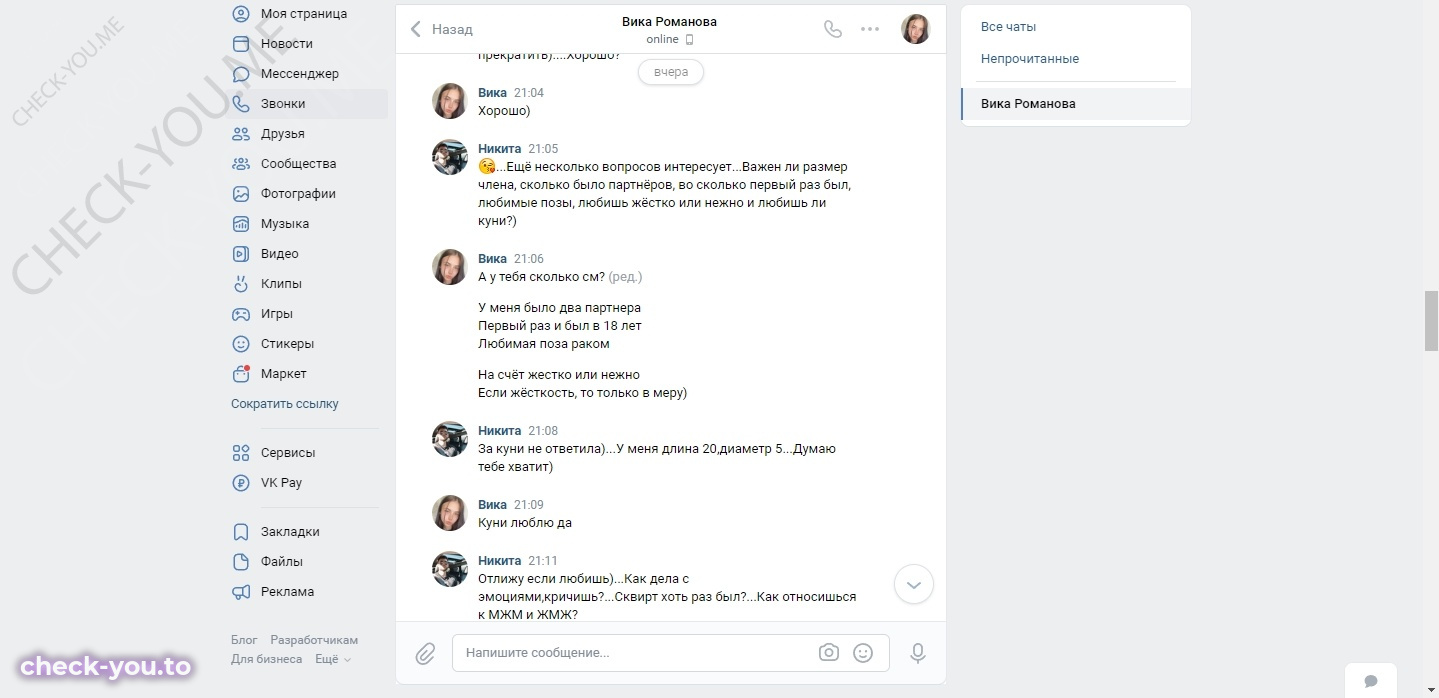The height and width of the screenshot is (698, 1439).
Task: Open the Звонки phone icon in sidebar
Action: coord(241,104)
